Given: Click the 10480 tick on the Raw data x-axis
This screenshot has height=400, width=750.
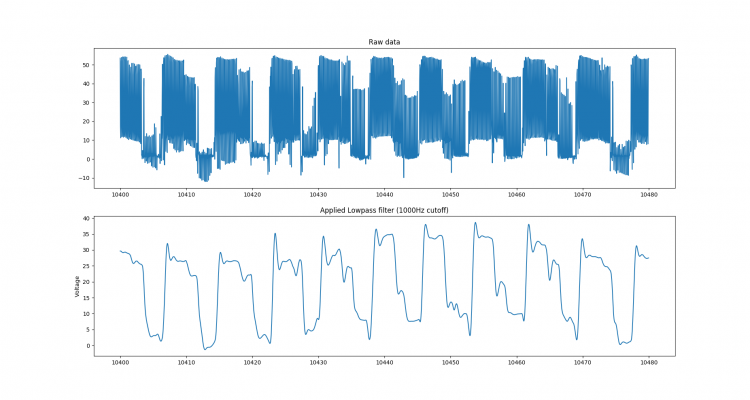Looking at the screenshot, I should pyautogui.click(x=649, y=195).
